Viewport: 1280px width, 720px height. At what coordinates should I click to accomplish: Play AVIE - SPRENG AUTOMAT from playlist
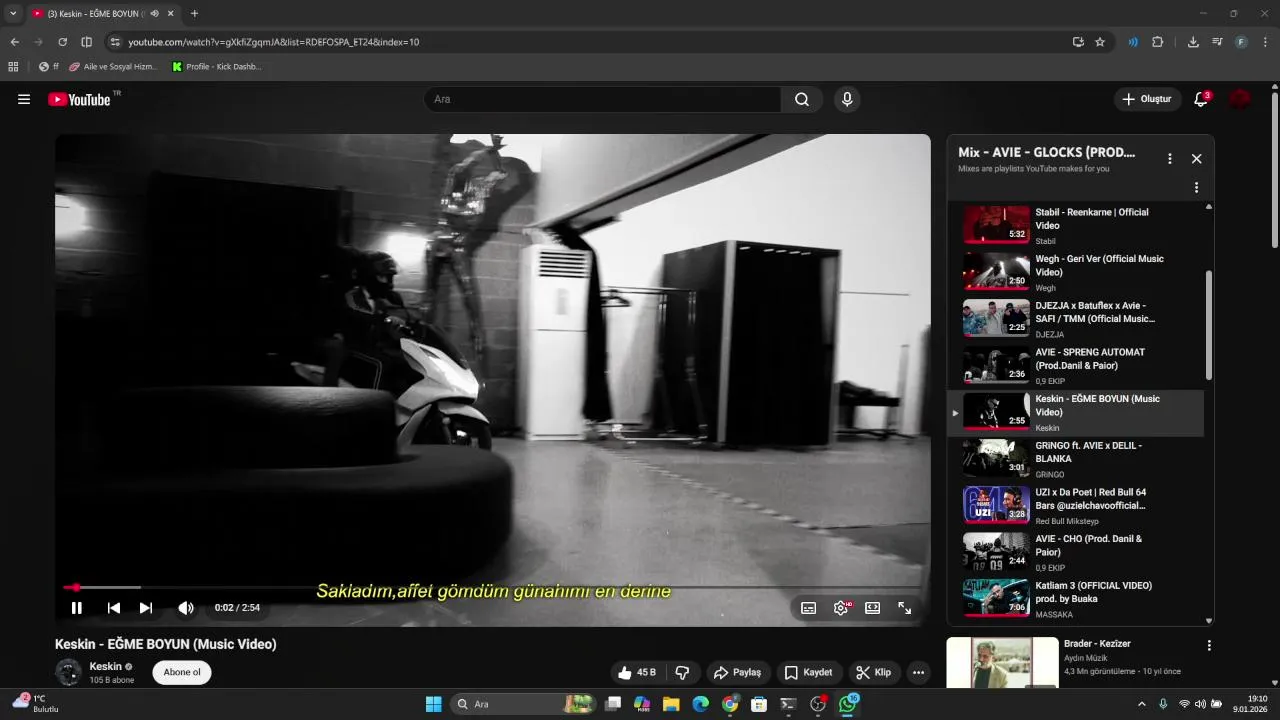point(1075,366)
